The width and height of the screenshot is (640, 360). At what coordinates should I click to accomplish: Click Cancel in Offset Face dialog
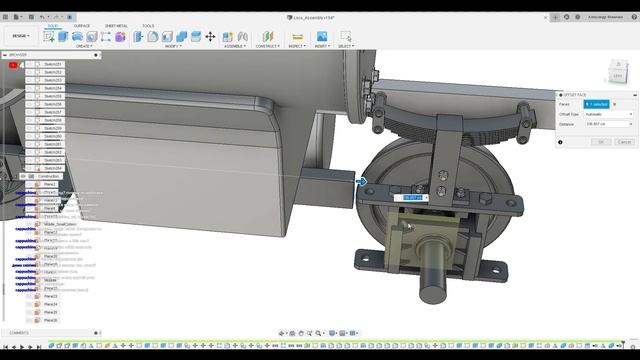pyautogui.click(x=624, y=142)
